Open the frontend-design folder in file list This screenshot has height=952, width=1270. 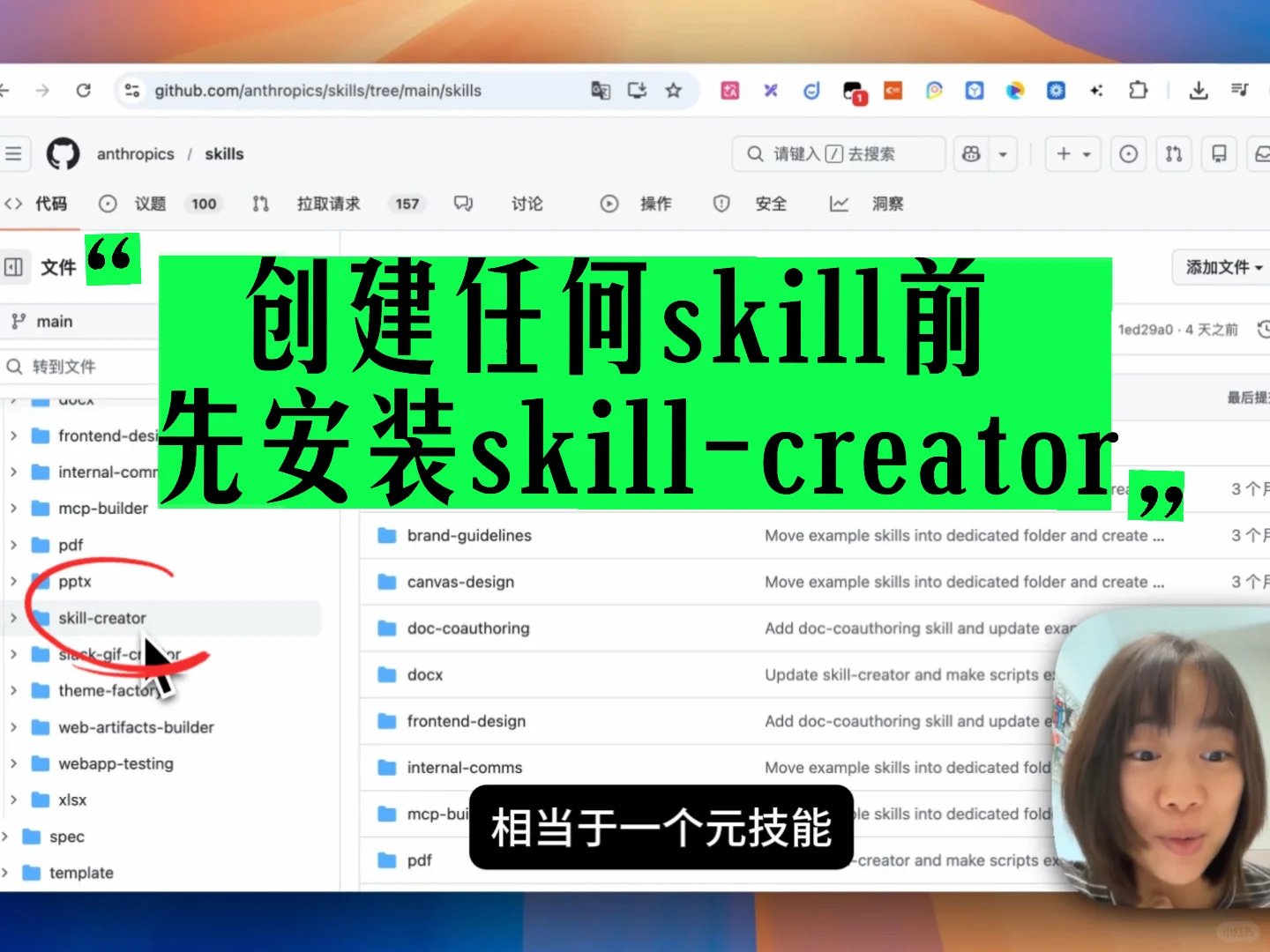[467, 721]
